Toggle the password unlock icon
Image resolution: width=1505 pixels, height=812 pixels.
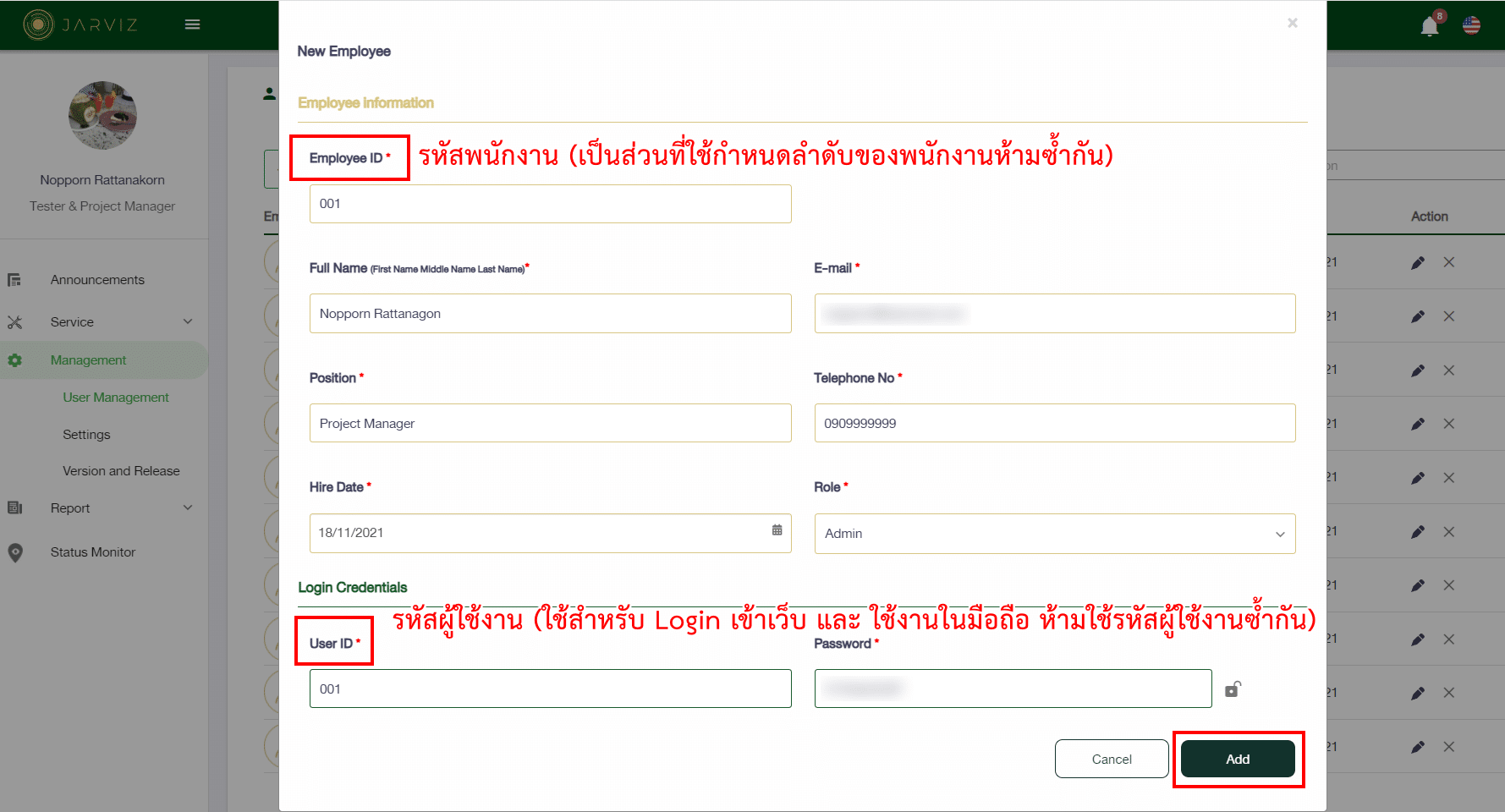coord(1233,689)
